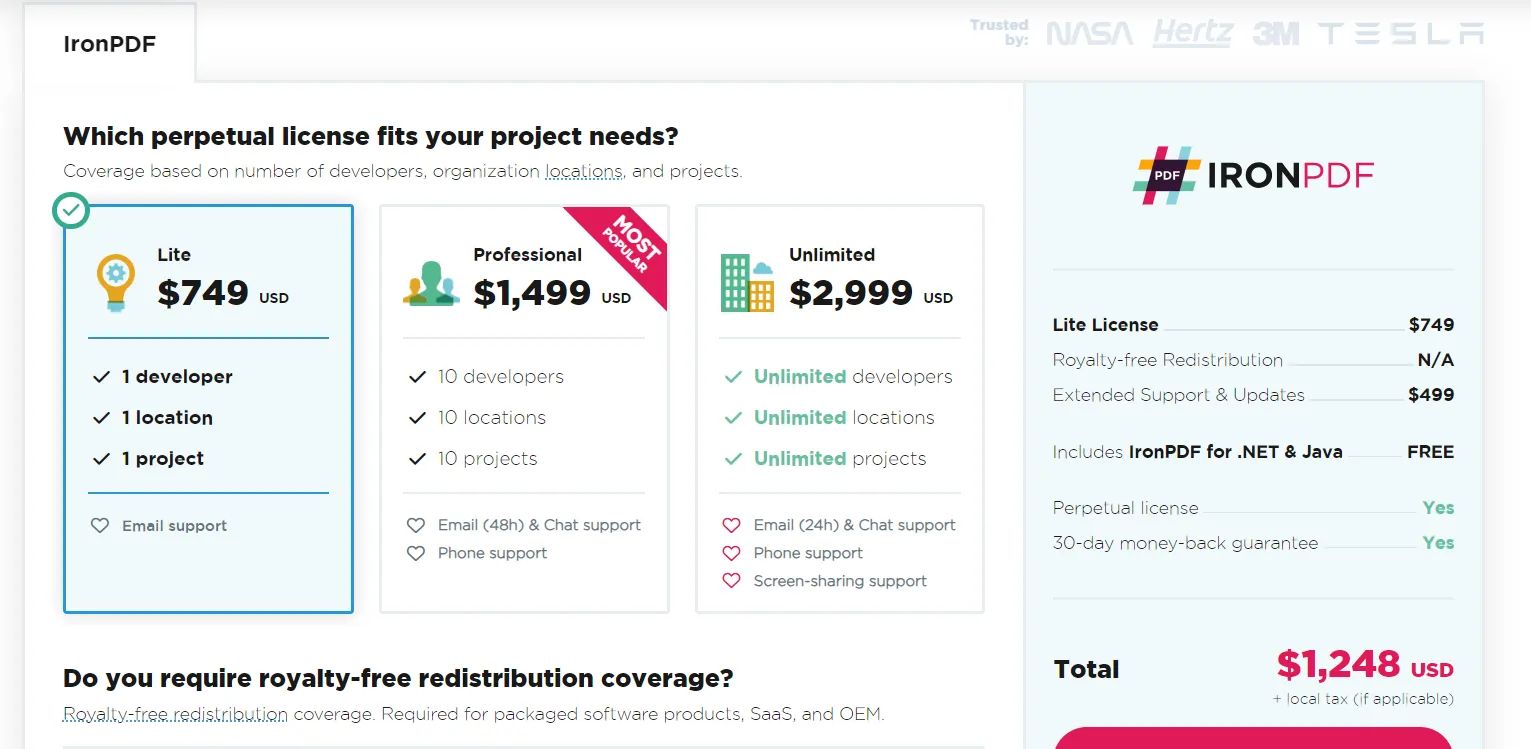Click checkmark next to 10 projects
The height and width of the screenshot is (749, 1531).
pyautogui.click(x=417, y=459)
